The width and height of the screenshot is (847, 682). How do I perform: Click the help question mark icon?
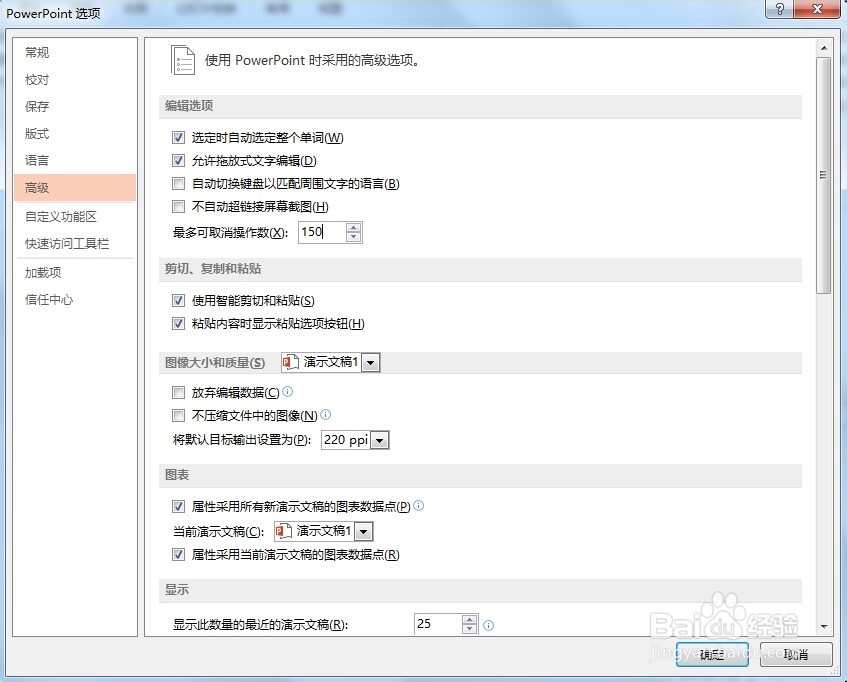tap(779, 9)
